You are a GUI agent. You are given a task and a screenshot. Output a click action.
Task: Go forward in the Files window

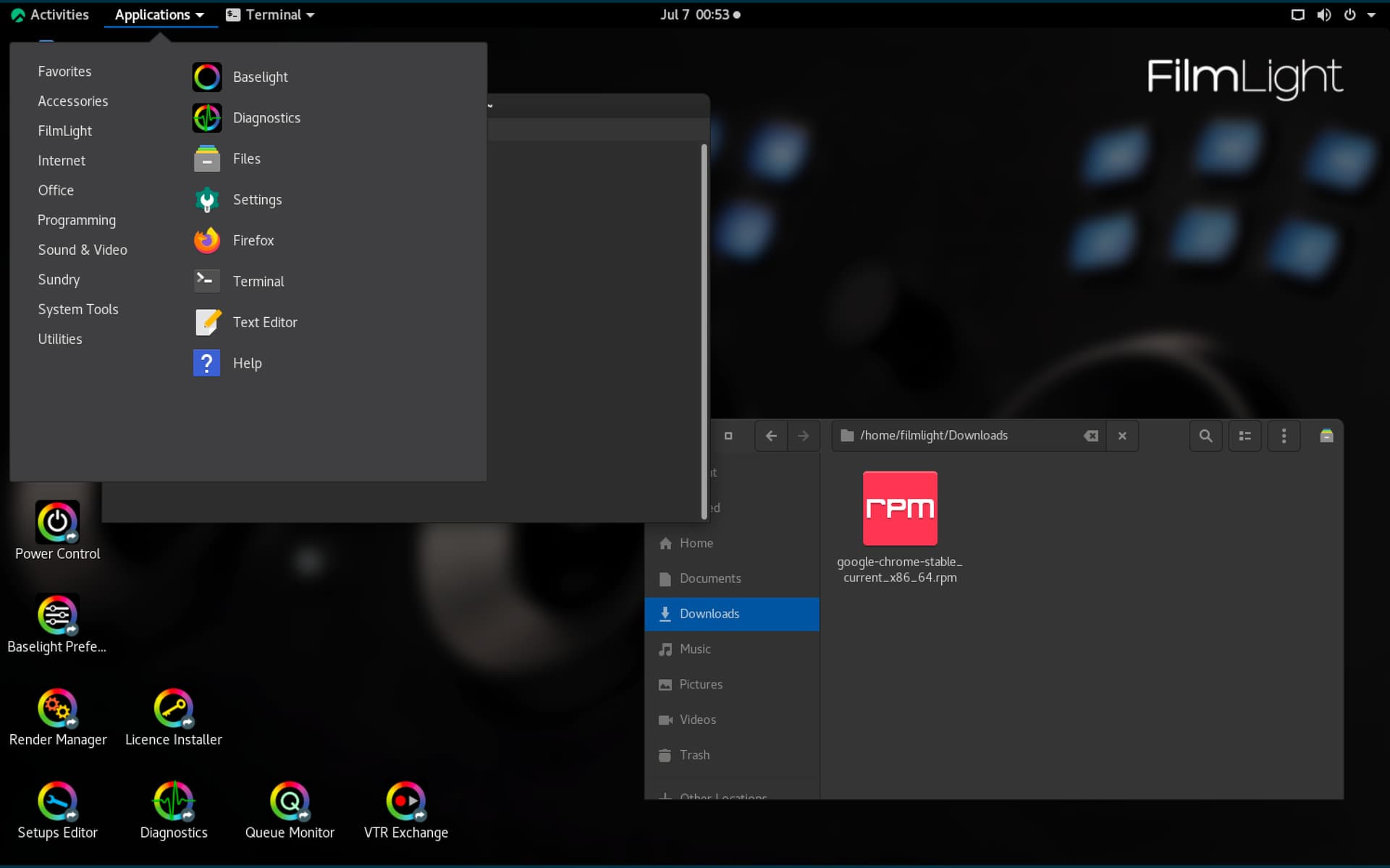803,436
